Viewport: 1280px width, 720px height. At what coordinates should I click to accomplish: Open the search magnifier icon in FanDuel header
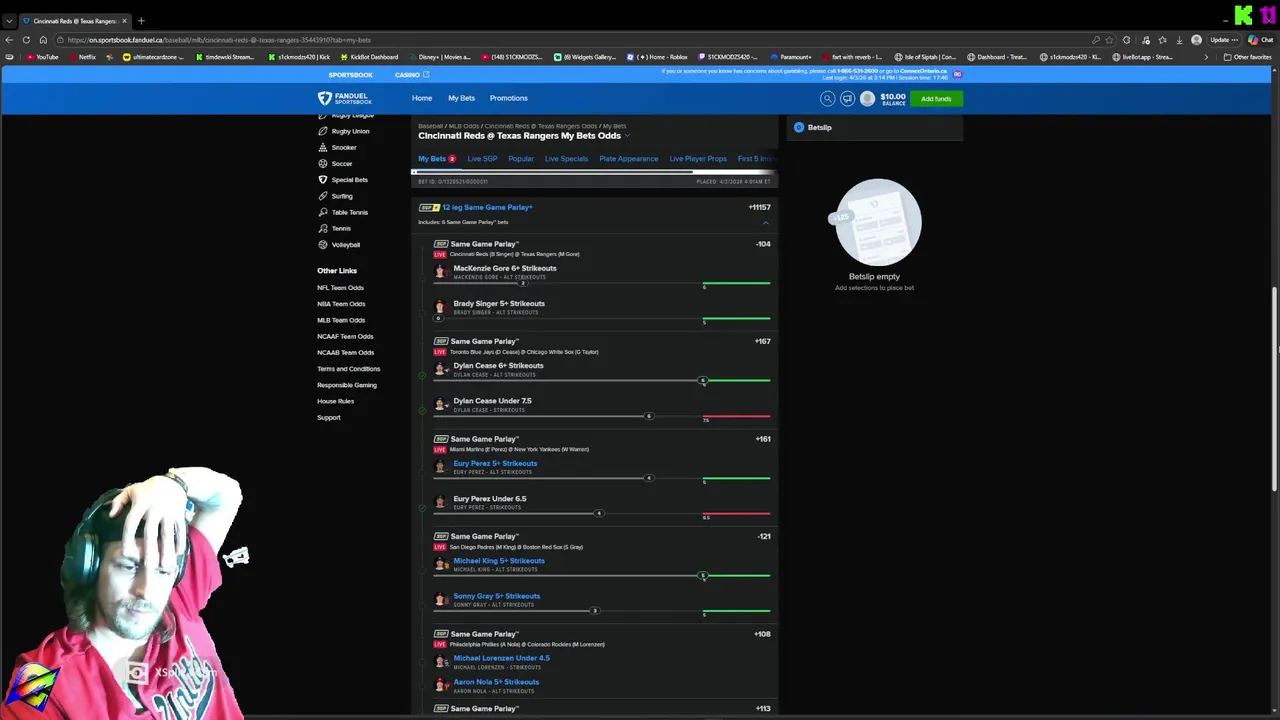click(827, 98)
